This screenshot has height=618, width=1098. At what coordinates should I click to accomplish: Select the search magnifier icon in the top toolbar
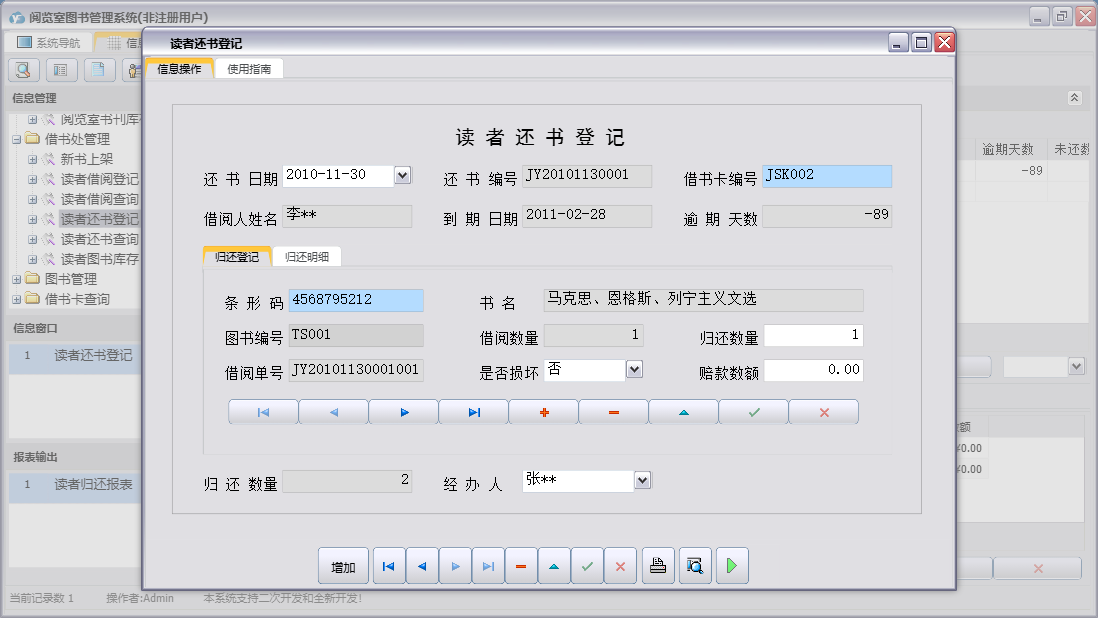pos(22,70)
